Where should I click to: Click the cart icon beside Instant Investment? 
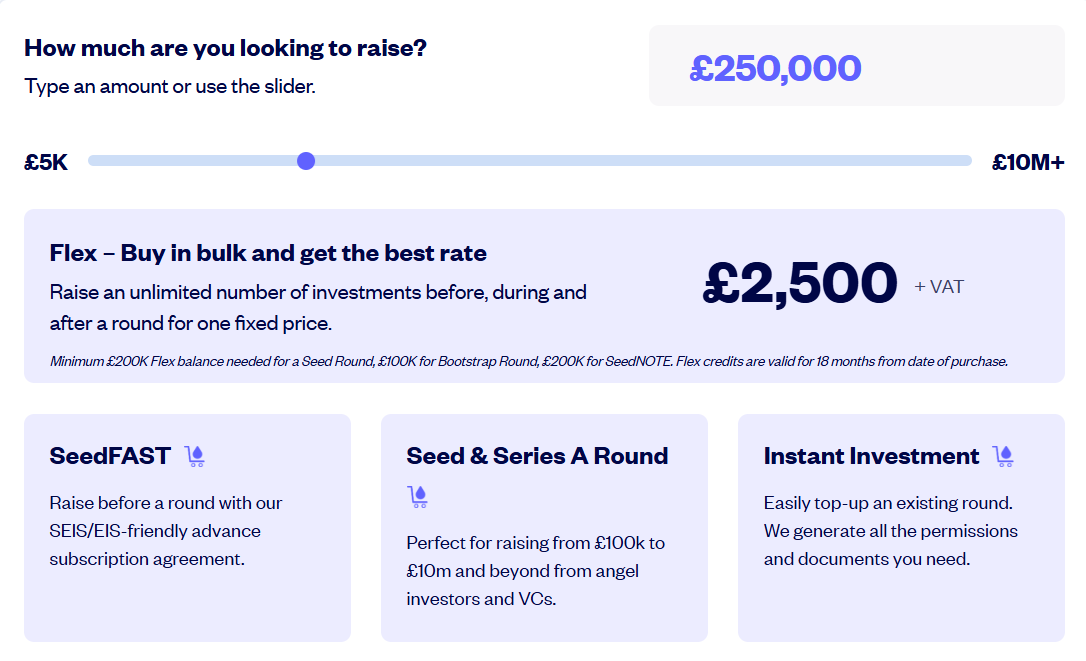1003,457
